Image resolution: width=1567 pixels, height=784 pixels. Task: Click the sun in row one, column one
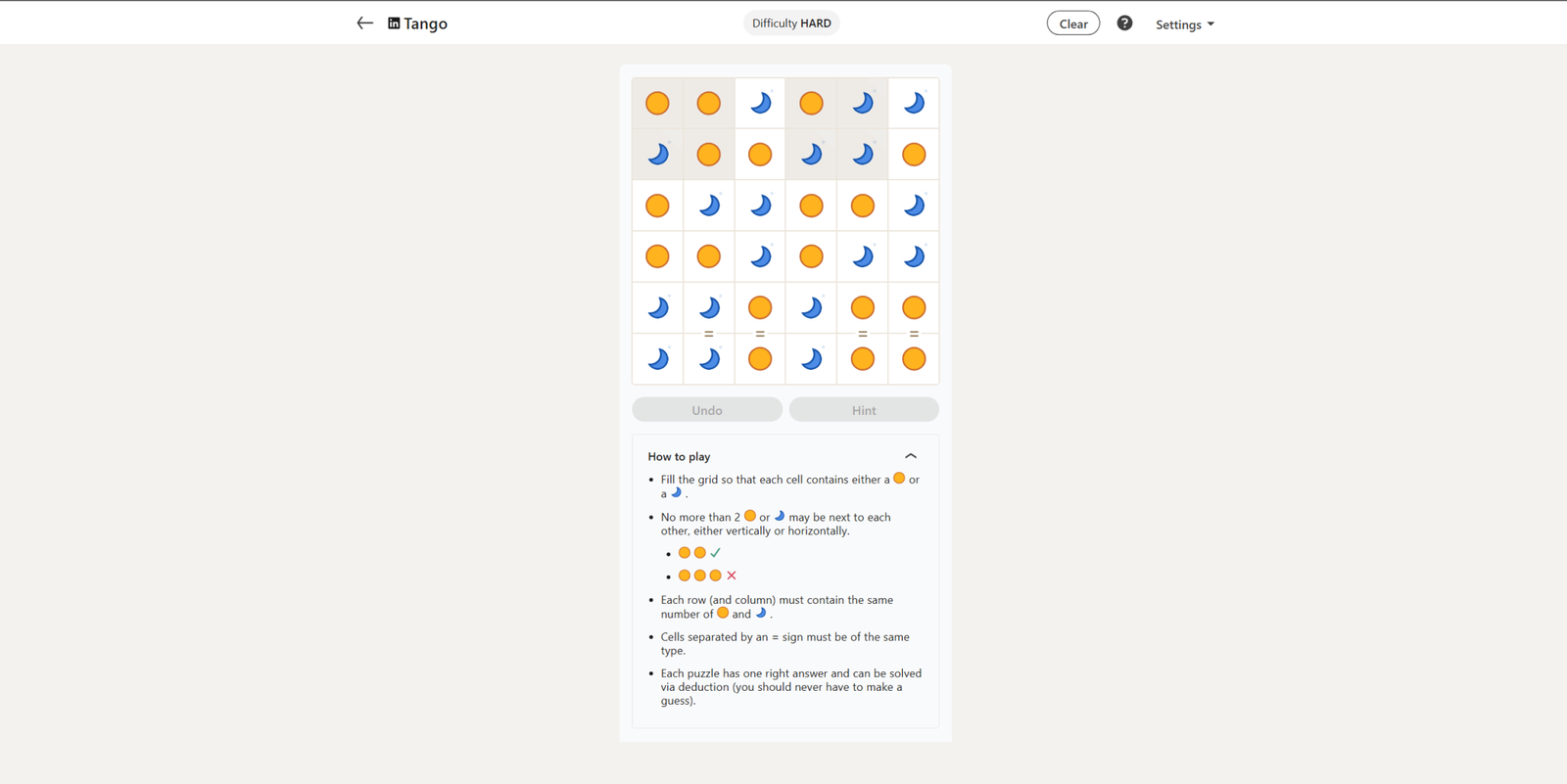pyautogui.click(x=657, y=103)
